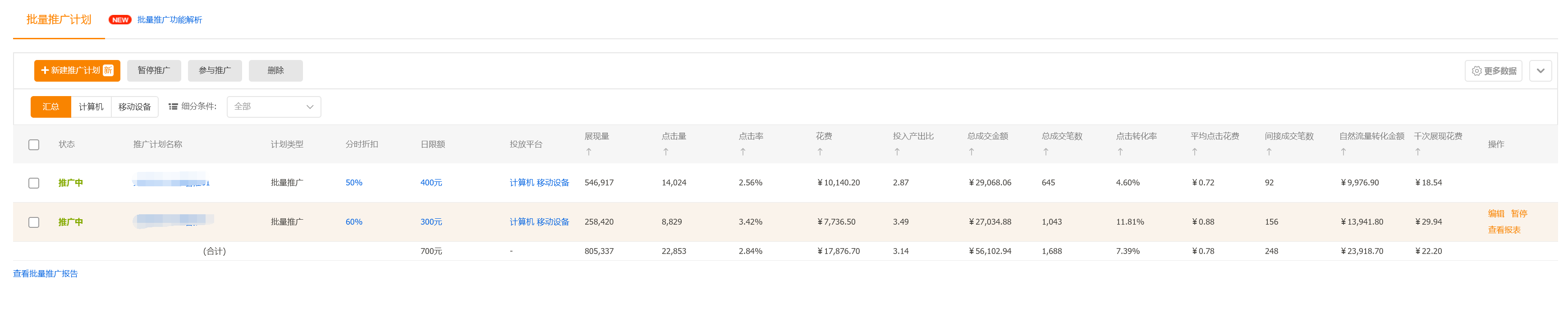
Task: Open the 细分条件 dropdown showing 全部
Action: coord(273,106)
